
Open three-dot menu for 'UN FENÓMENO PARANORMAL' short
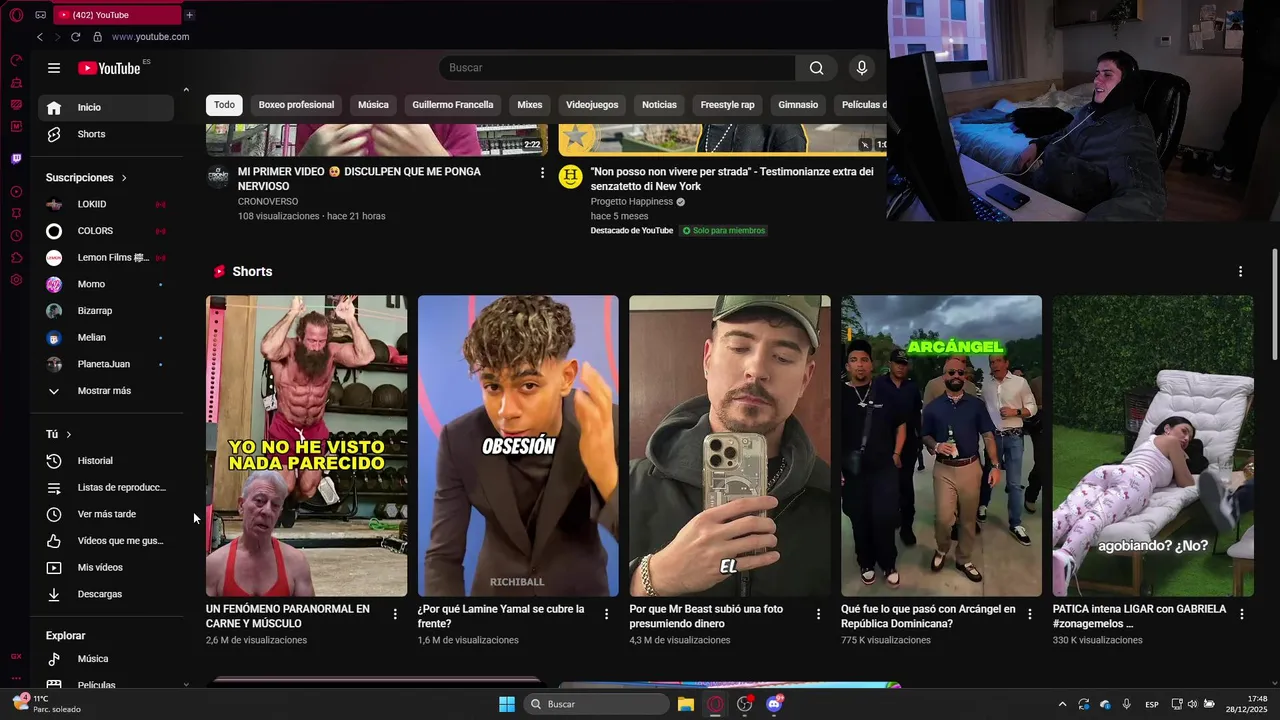click(395, 614)
